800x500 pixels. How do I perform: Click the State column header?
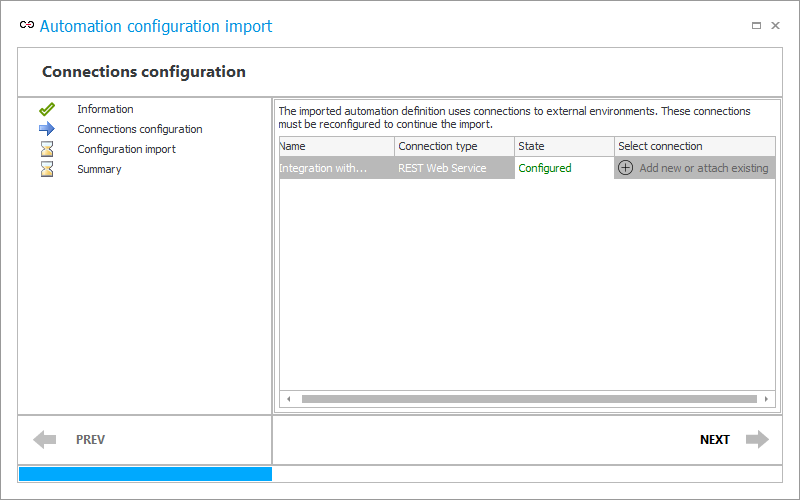pos(564,146)
